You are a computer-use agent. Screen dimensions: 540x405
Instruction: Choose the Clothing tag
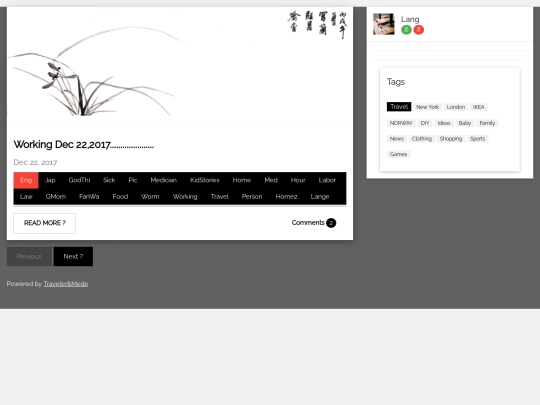(422, 139)
